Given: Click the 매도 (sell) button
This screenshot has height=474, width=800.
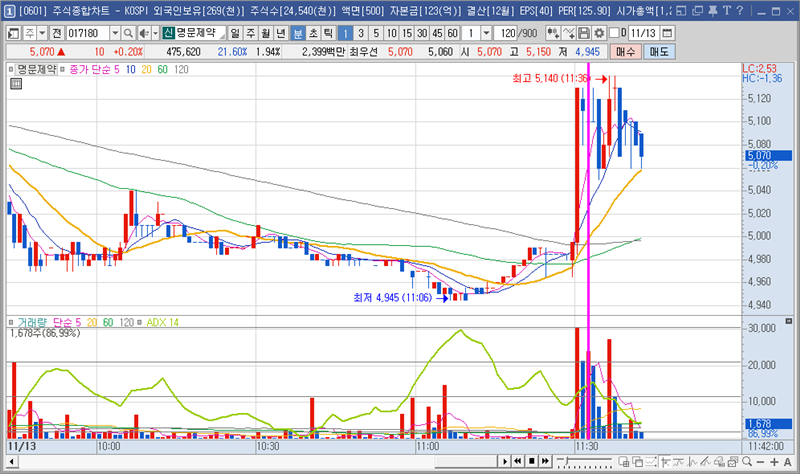Looking at the screenshot, I should [659, 51].
